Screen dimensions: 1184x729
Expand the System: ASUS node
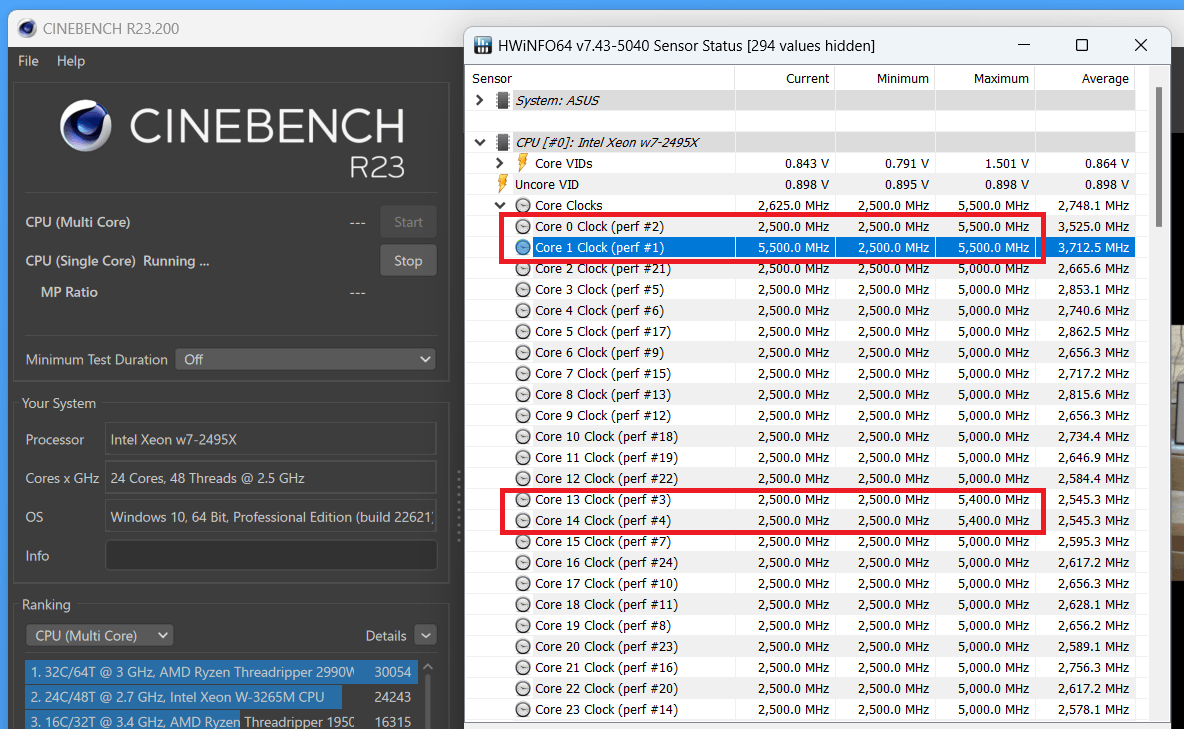tap(479, 100)
